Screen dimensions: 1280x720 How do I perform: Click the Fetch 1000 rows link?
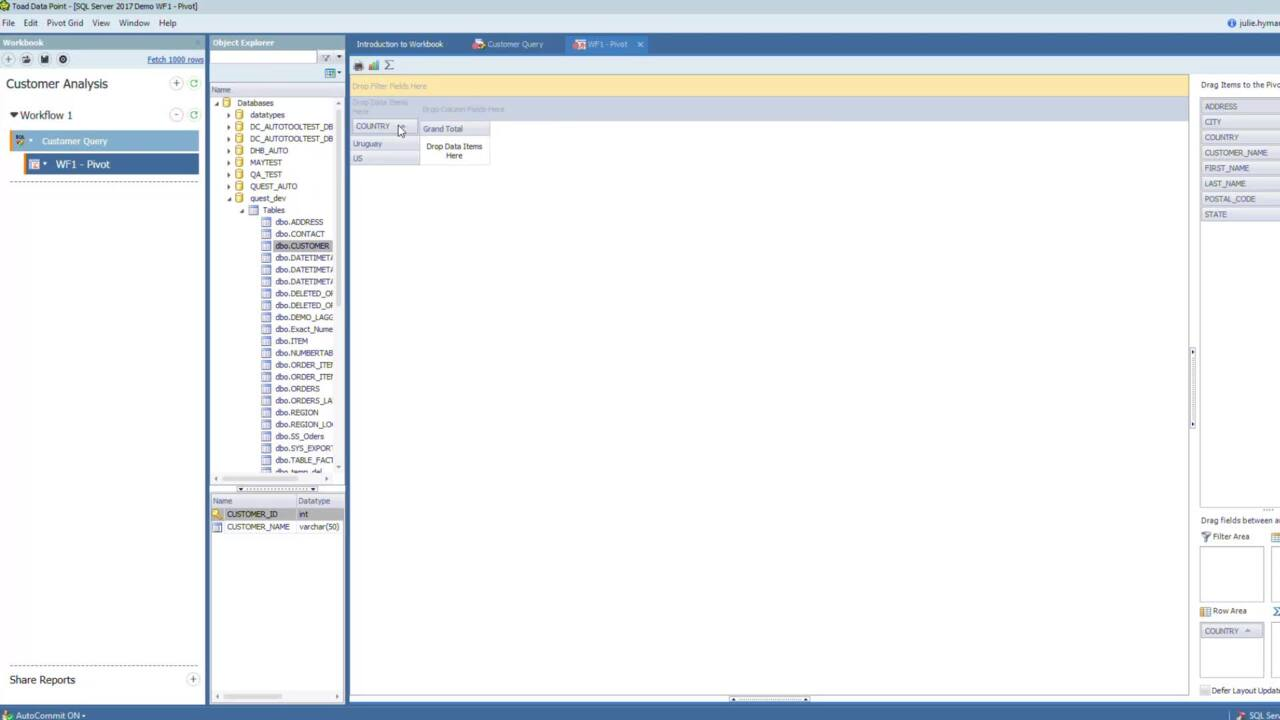pos(175,59)
